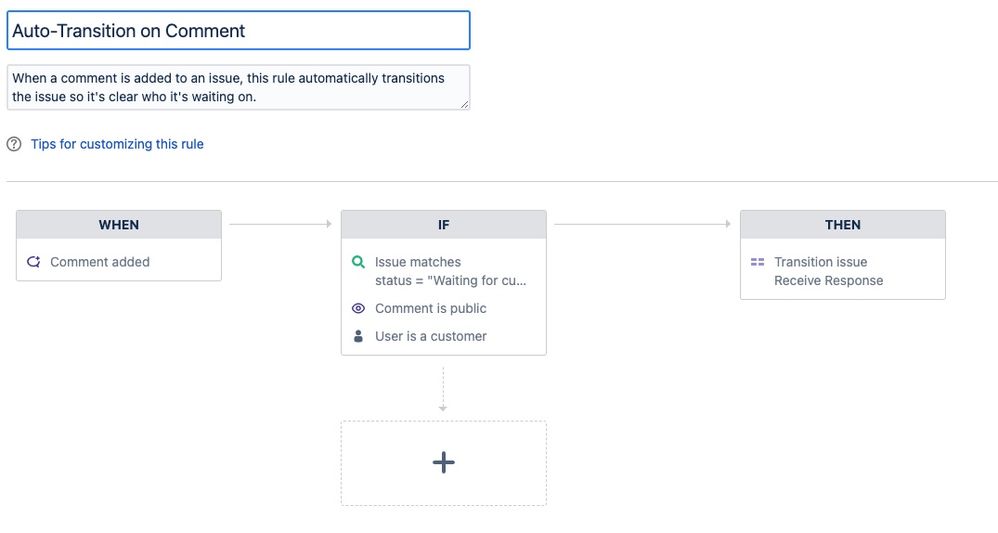Click the Comment is public eye icon

point(358,308)
